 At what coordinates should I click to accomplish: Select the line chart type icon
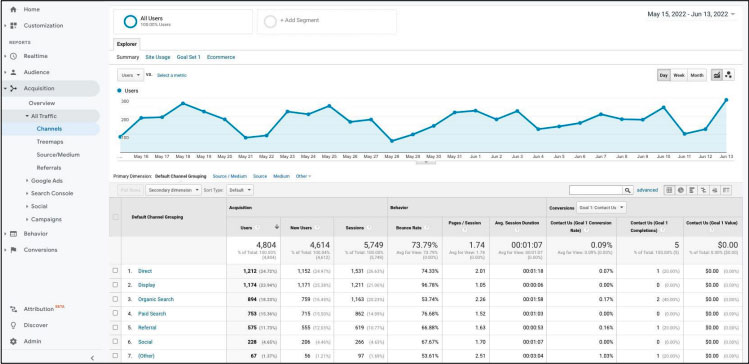click(x=717, y=75)
